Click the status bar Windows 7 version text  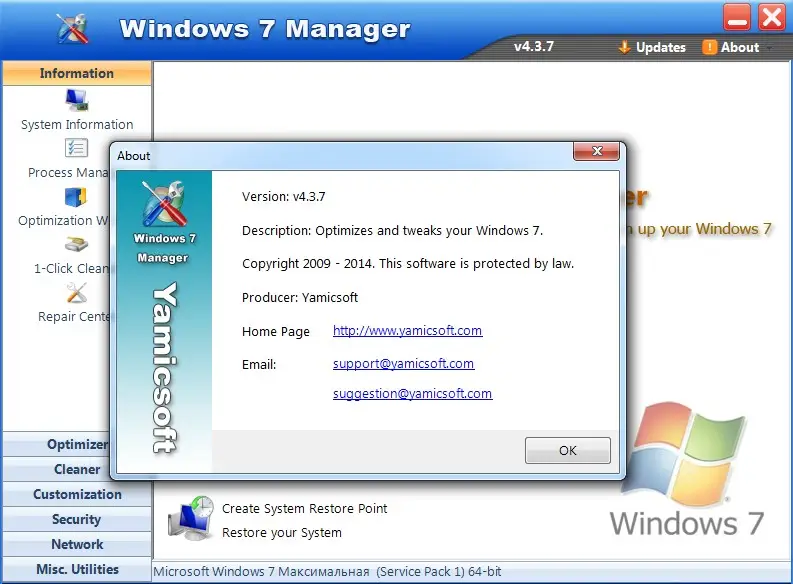coord(327,572)
